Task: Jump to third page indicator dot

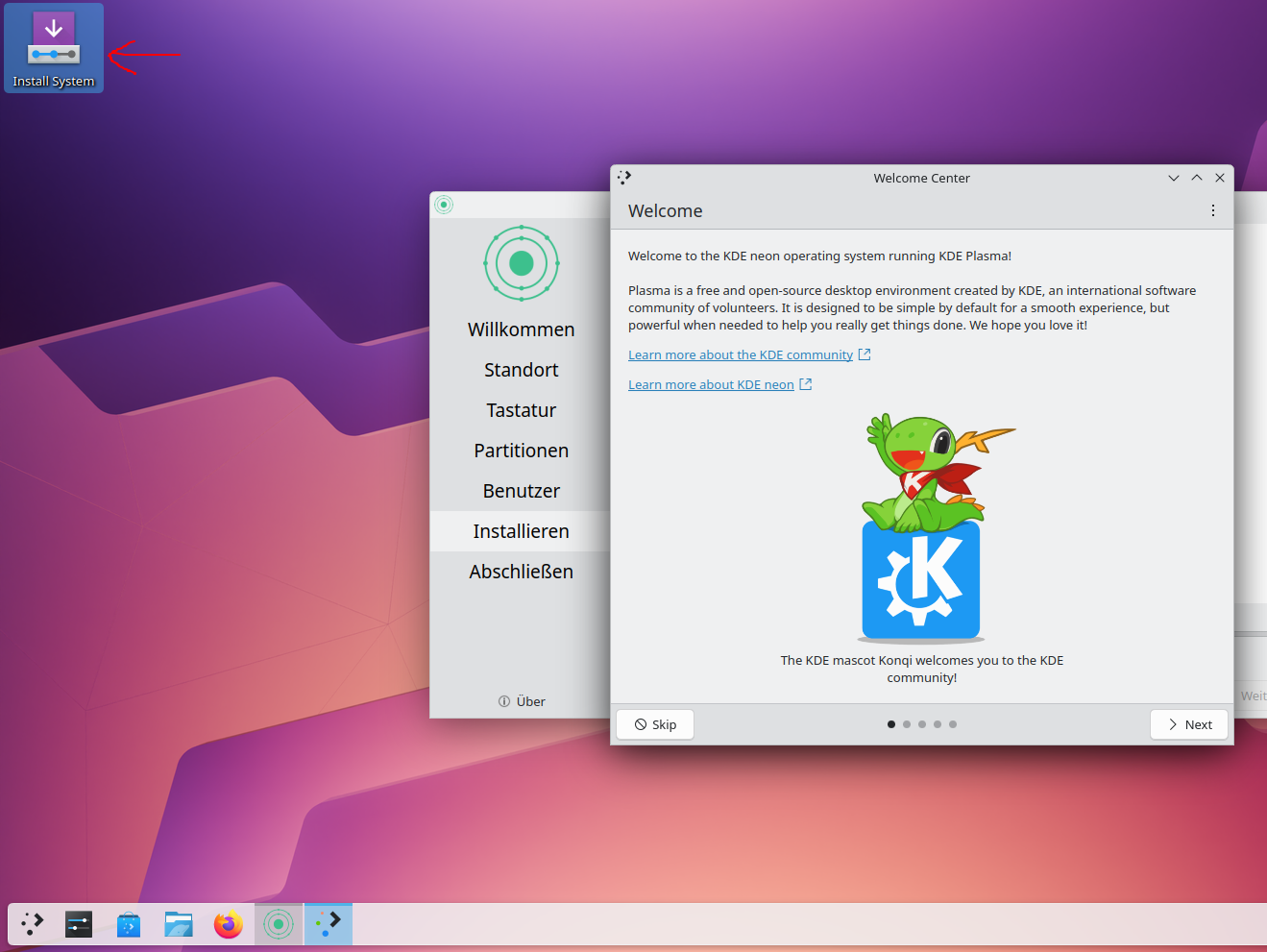Action: (x=922, y=724)
